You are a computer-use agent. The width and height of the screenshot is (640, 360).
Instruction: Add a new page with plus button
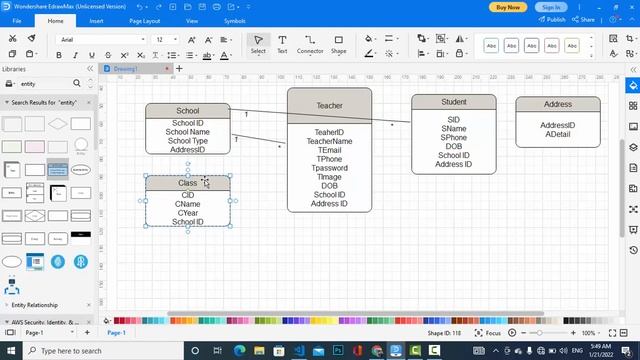click(x=87, y=333)
